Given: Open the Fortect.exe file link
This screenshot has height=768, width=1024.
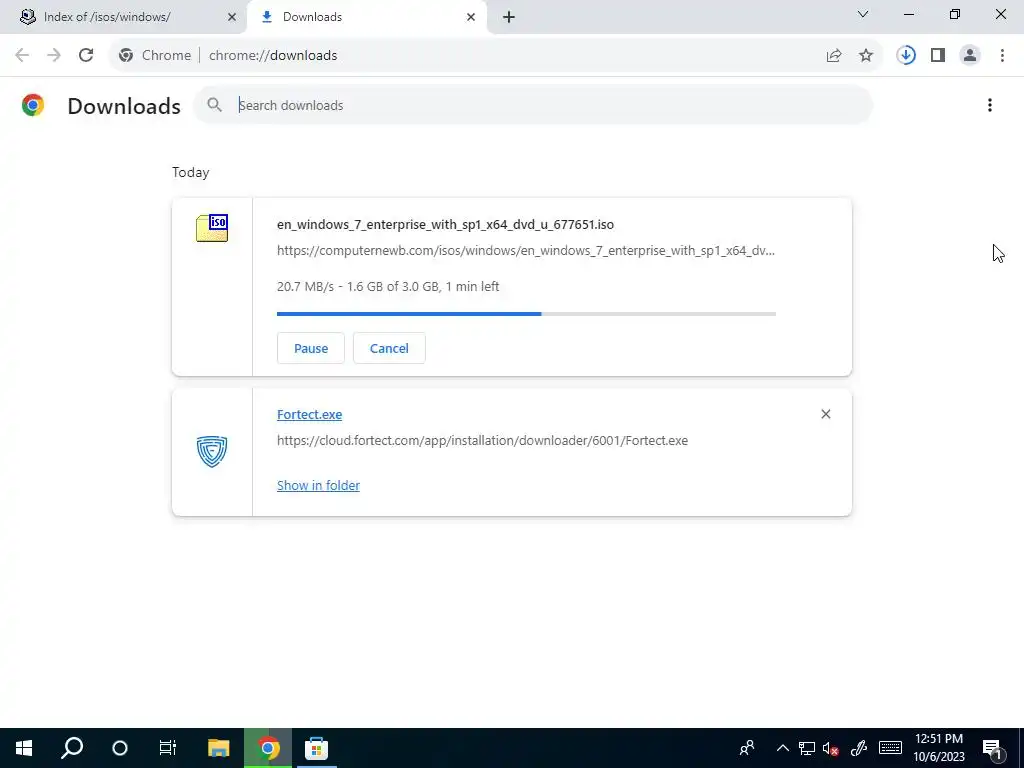Looking at the screenshot, I should (x=310, y=415).
